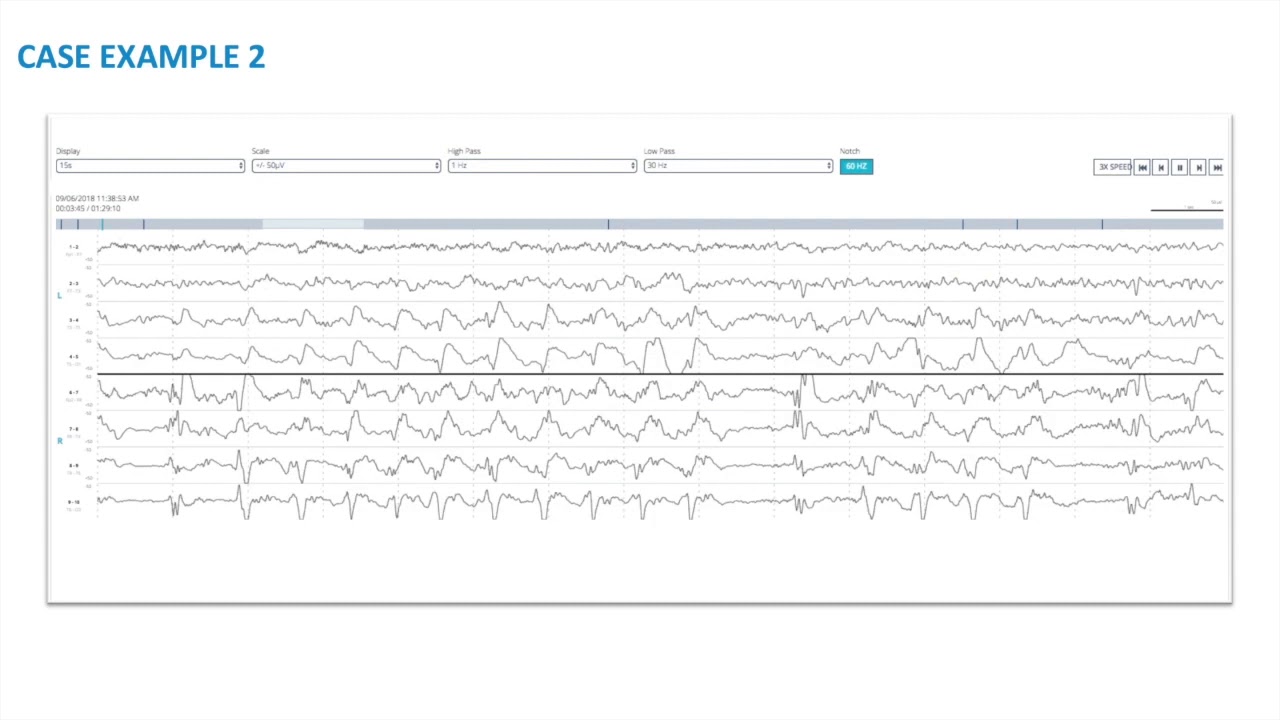Open the Scale dropdown set to +/- 50µV
The width and height of the screenshot is (1280, 720).
[346, 165]
